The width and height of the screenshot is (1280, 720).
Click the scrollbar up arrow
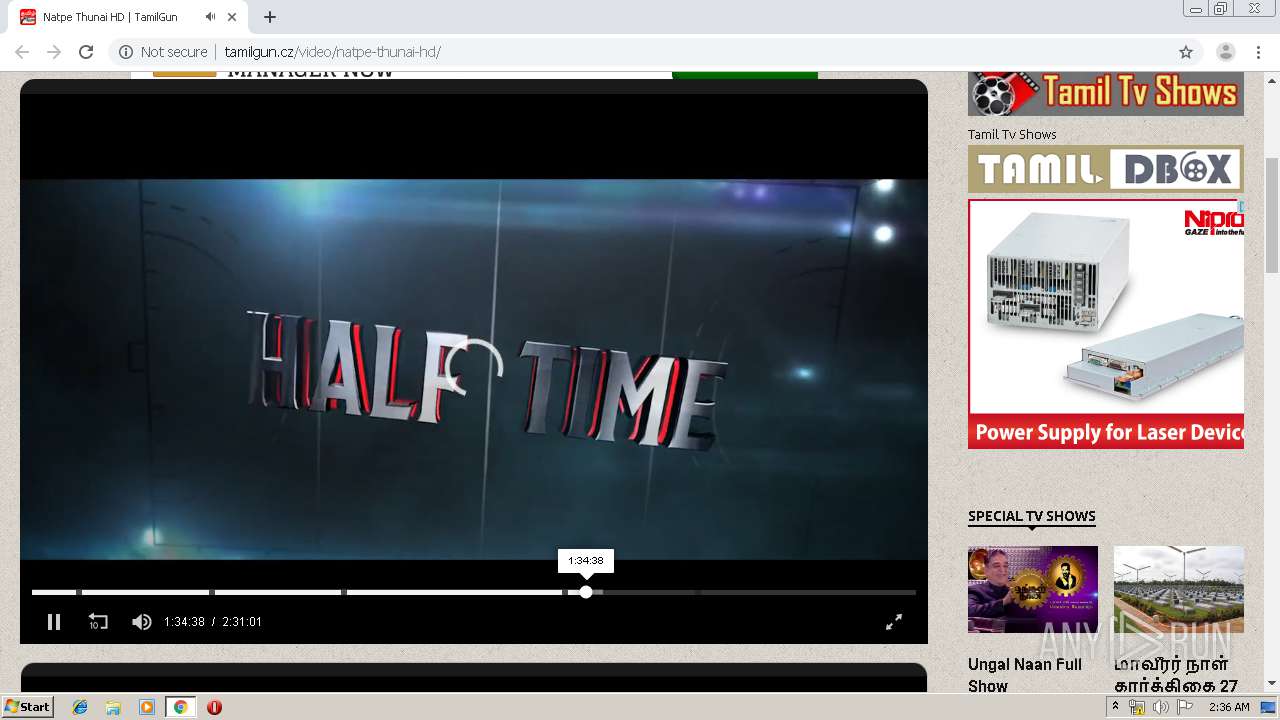pos(1272,79)
